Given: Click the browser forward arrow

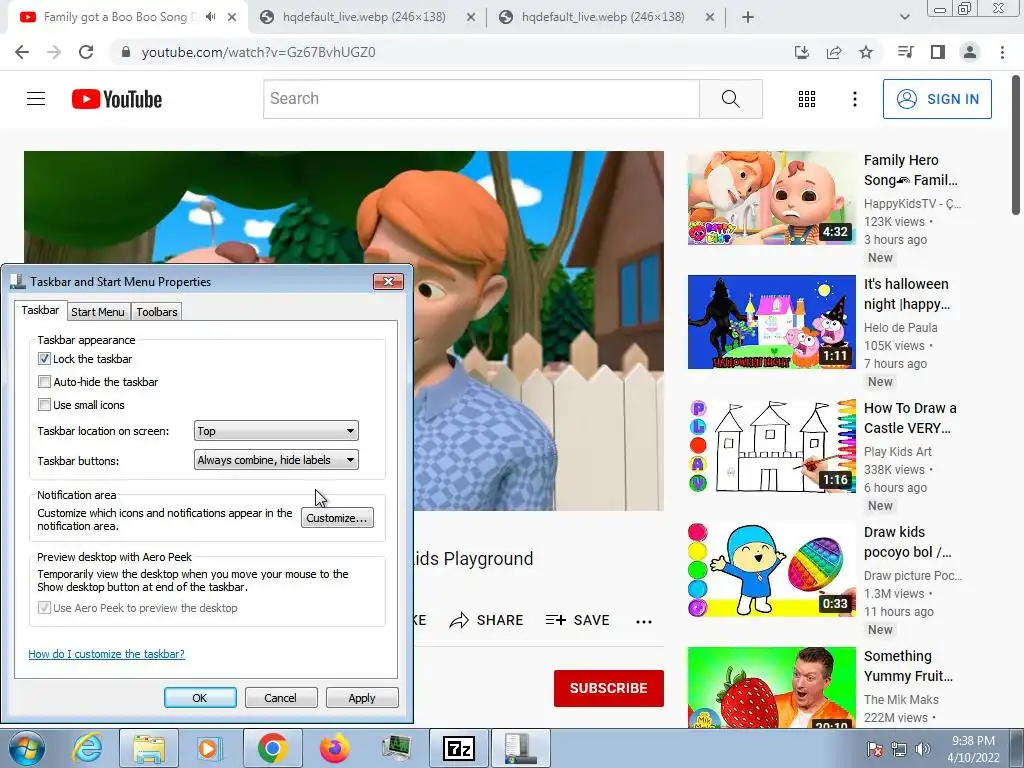Looking at the screenshot, I should 54,52.
